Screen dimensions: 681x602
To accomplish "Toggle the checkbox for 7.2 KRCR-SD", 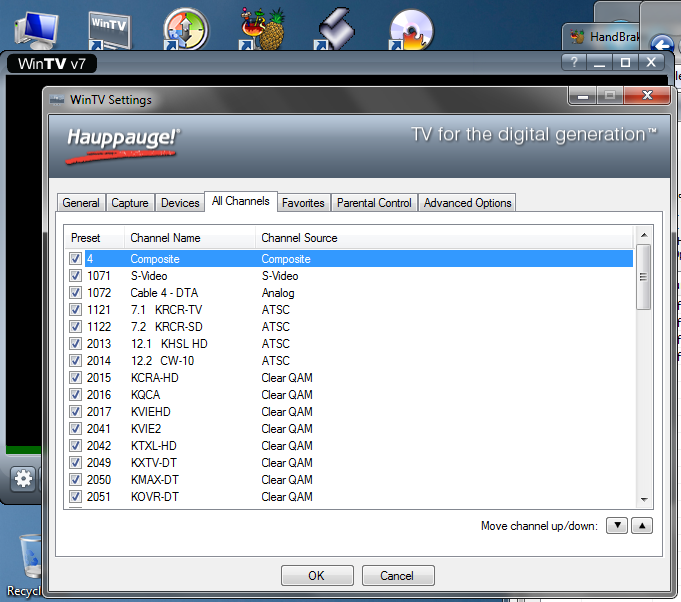I will tap(75, 327).
